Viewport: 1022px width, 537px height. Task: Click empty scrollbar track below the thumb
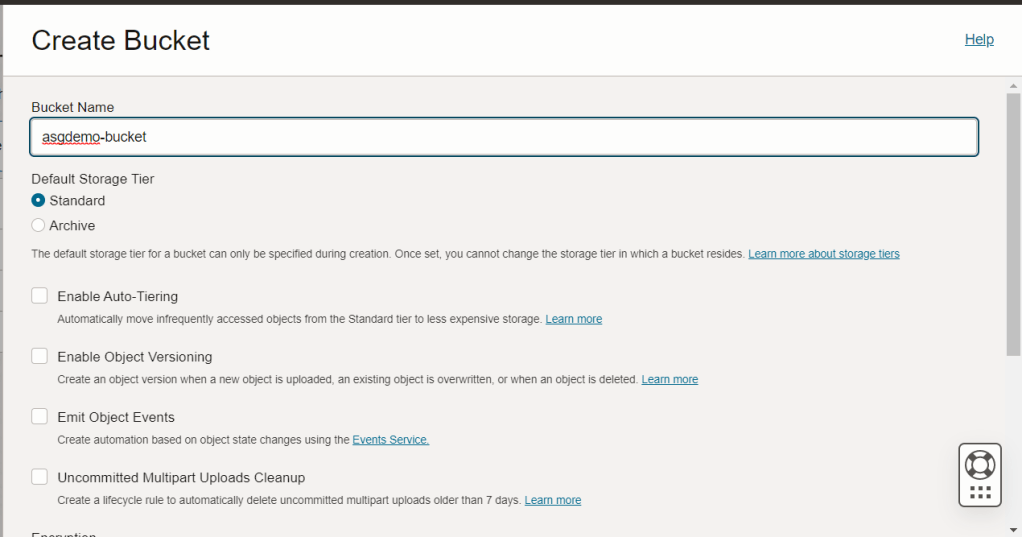click(1012, 440)
